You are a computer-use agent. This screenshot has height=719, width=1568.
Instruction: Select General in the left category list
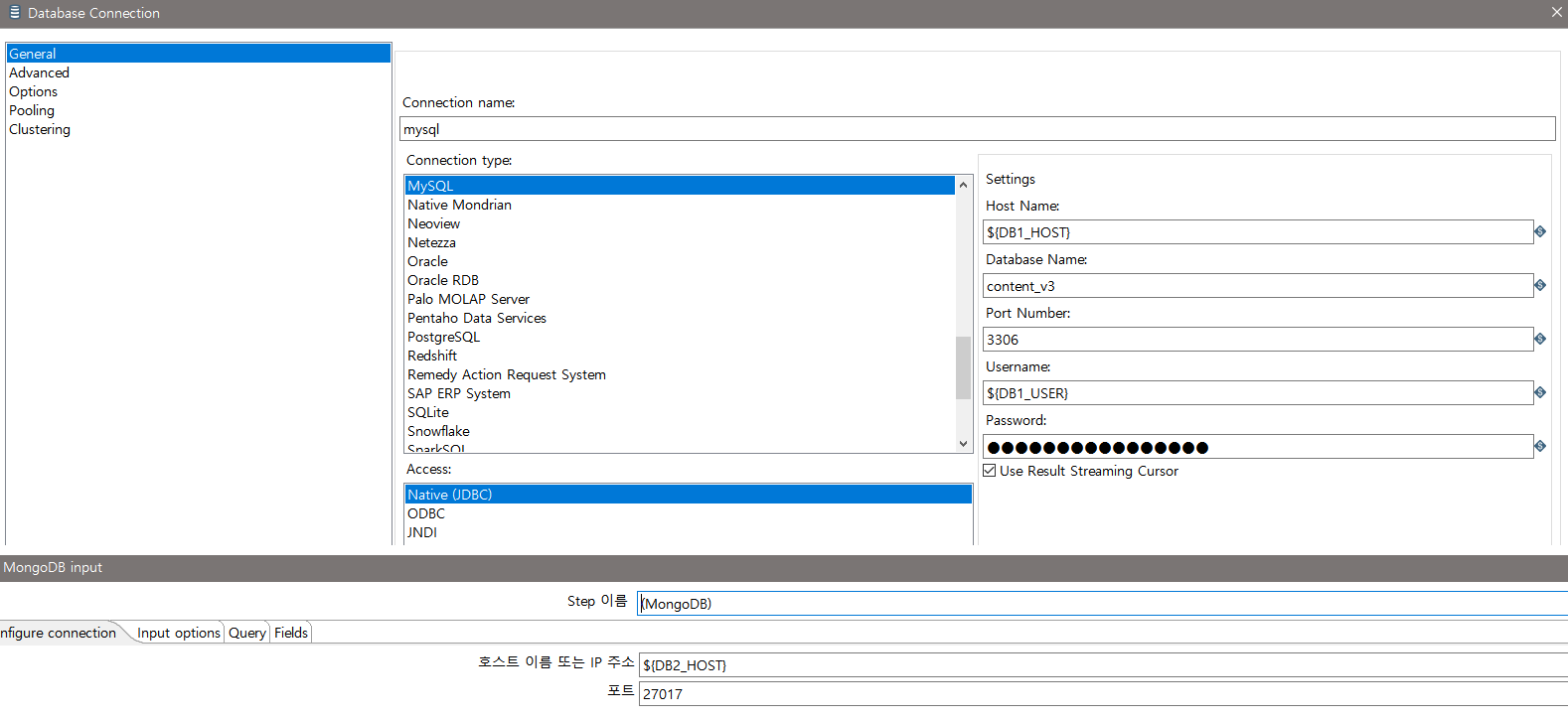[199, 54]
